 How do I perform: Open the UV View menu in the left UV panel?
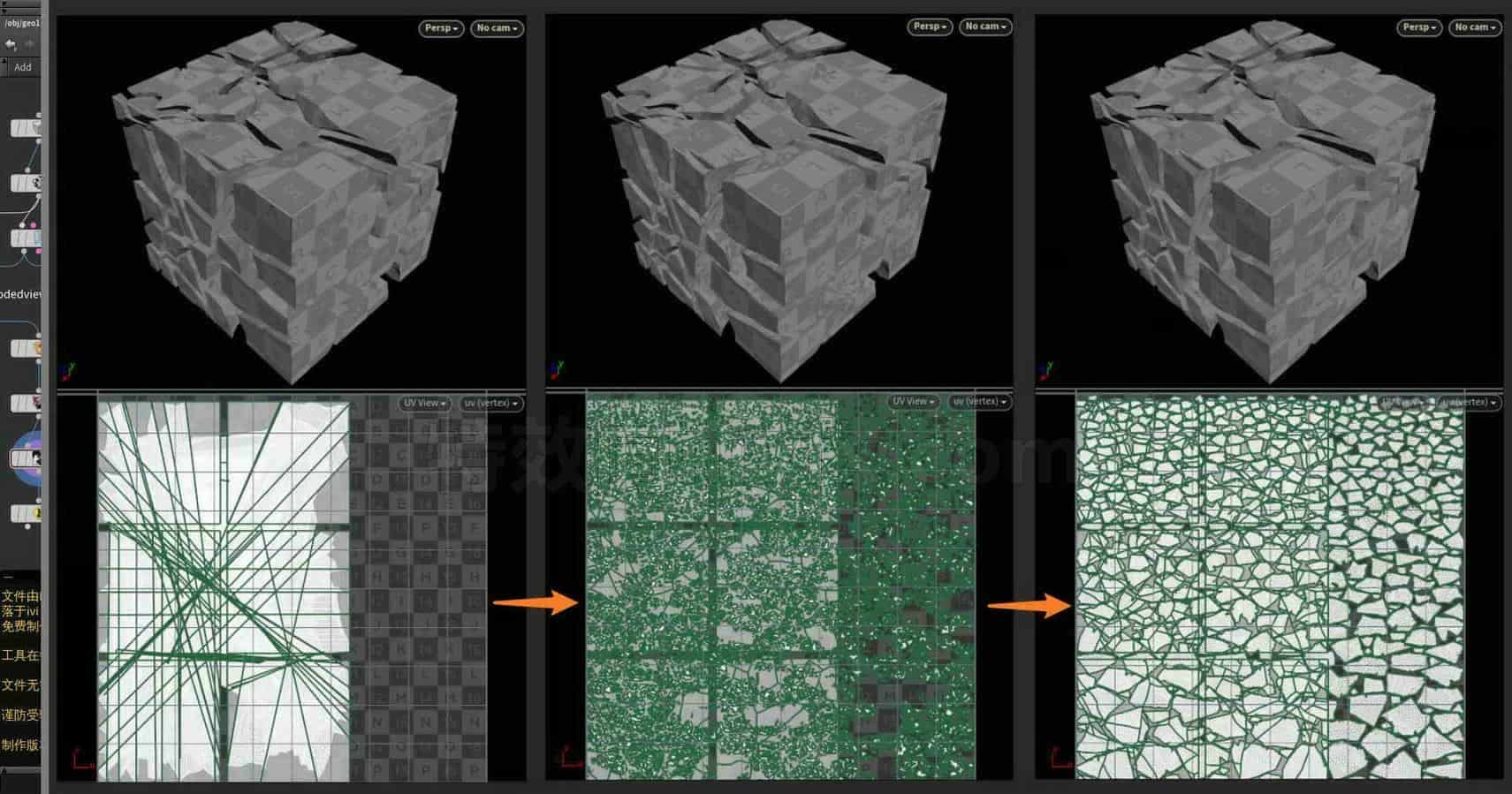click(425, 404)
